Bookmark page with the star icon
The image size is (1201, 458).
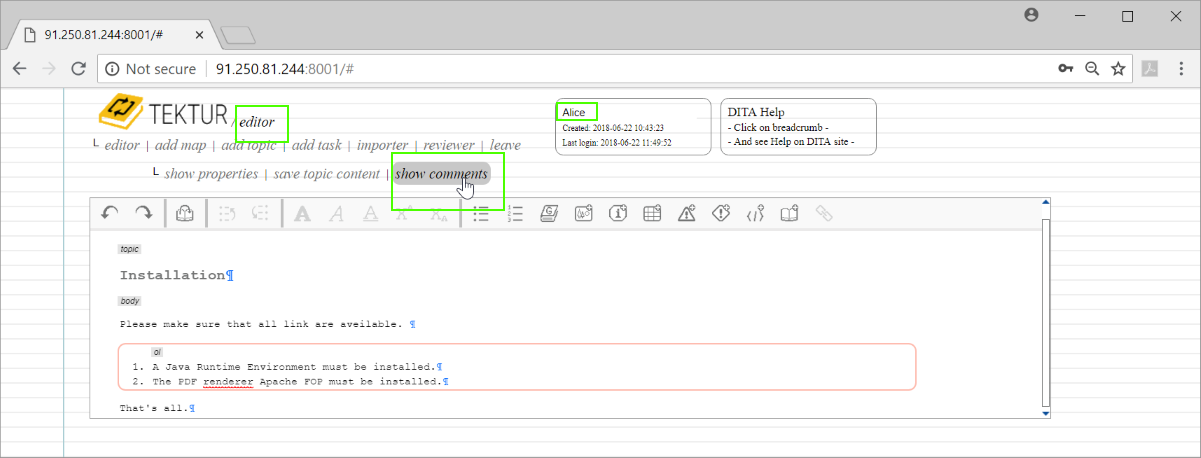click(x=1118, y=69)
